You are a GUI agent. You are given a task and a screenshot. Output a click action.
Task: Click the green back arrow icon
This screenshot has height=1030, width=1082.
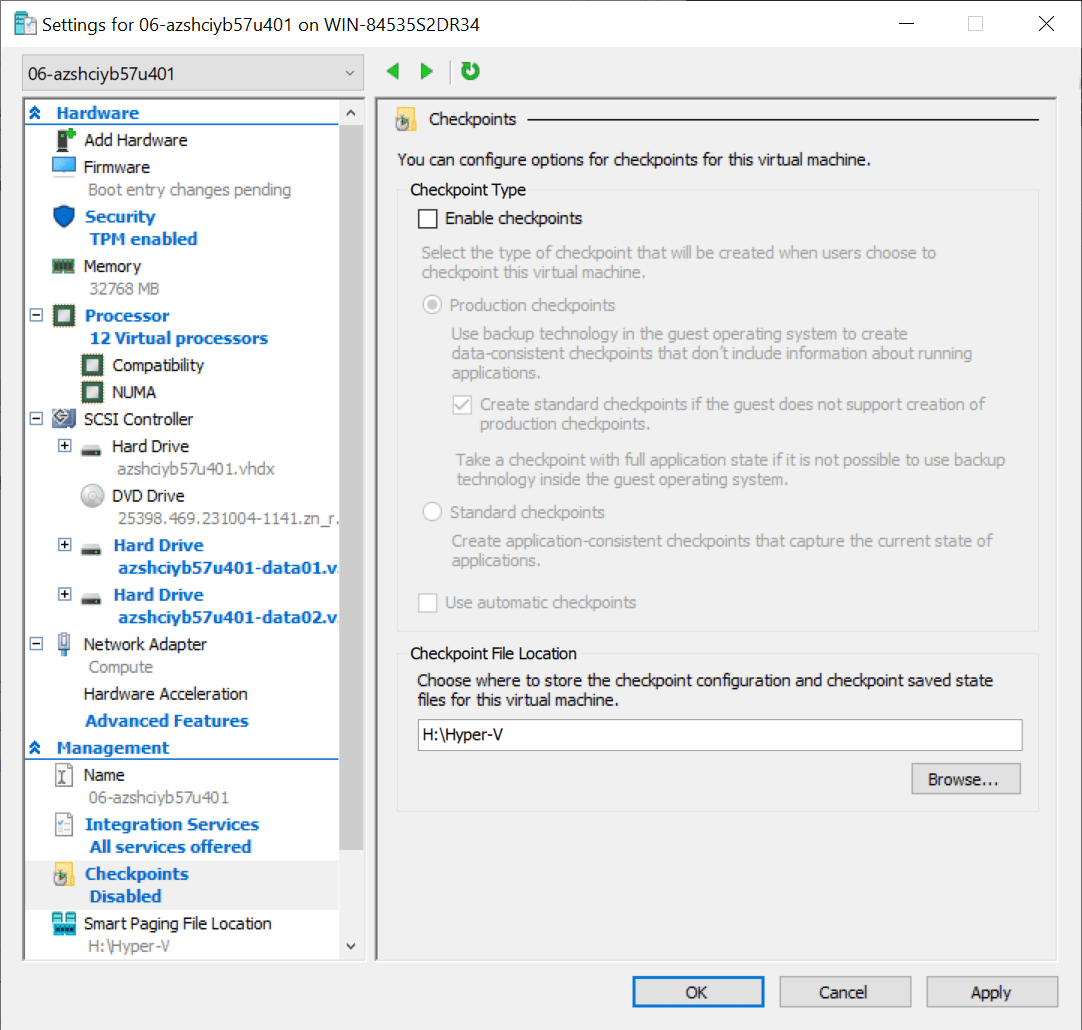click(393, 71)
